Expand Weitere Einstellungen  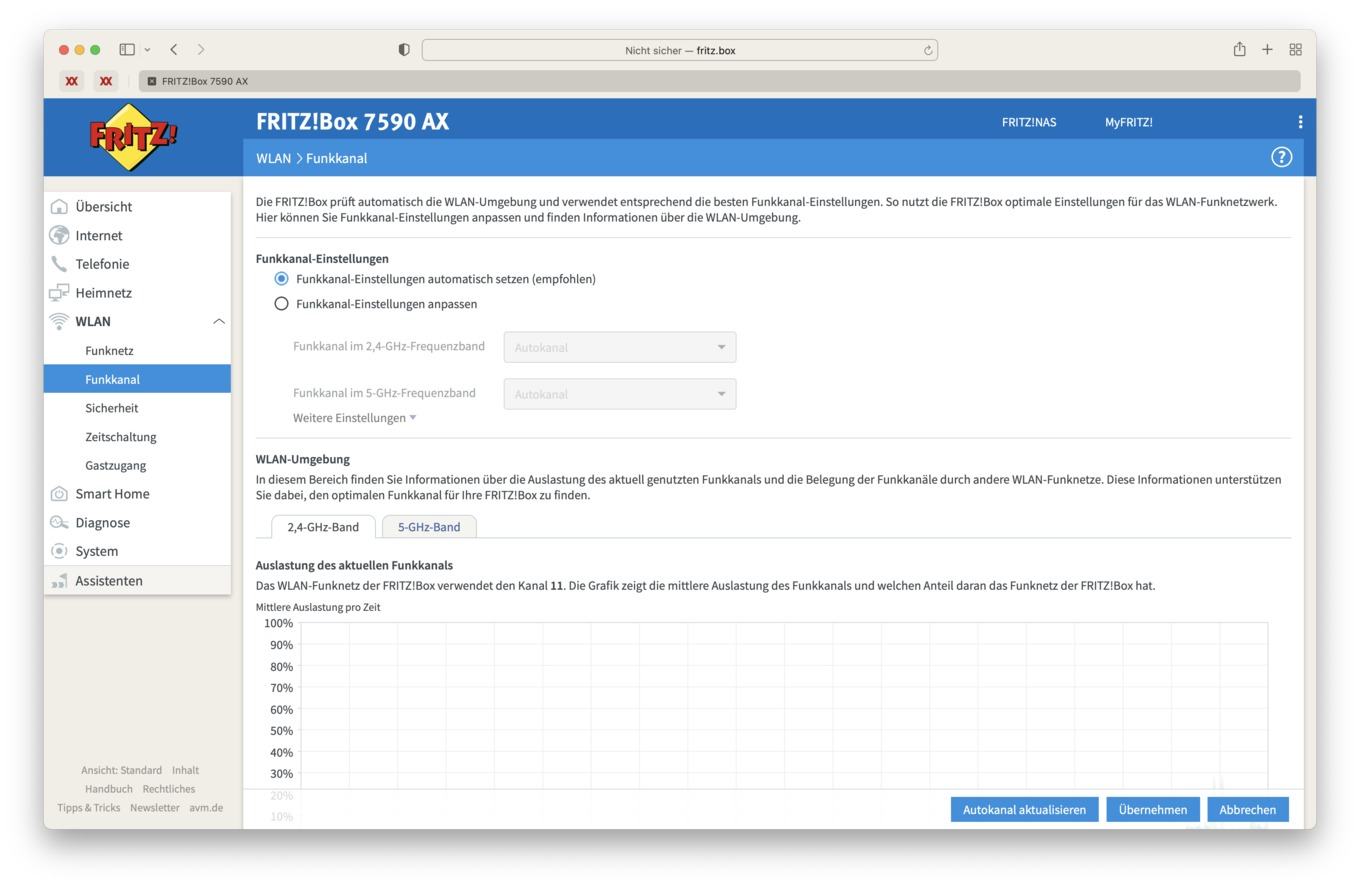355,418
